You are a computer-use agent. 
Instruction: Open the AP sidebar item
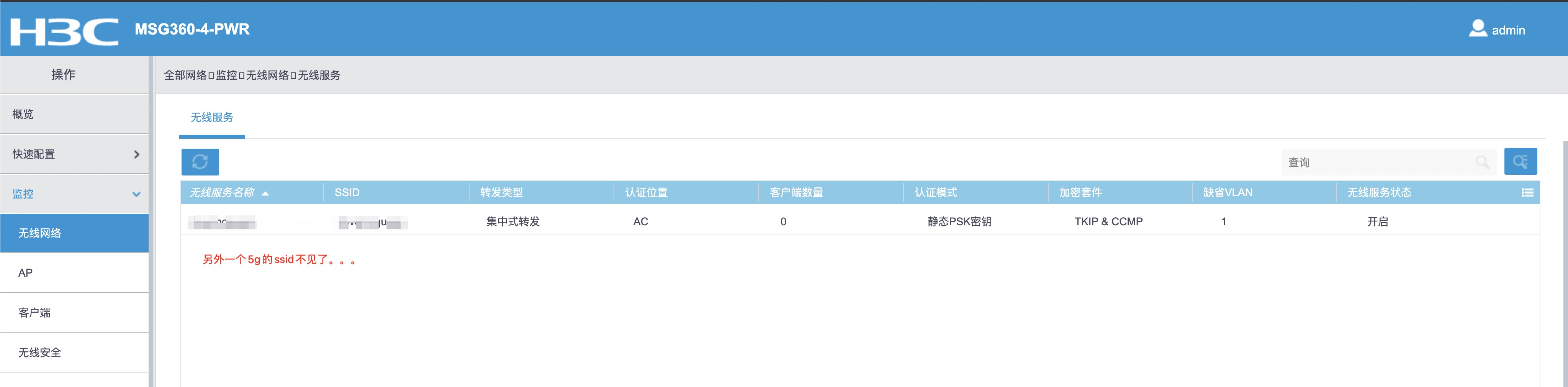tap(74, 273)
